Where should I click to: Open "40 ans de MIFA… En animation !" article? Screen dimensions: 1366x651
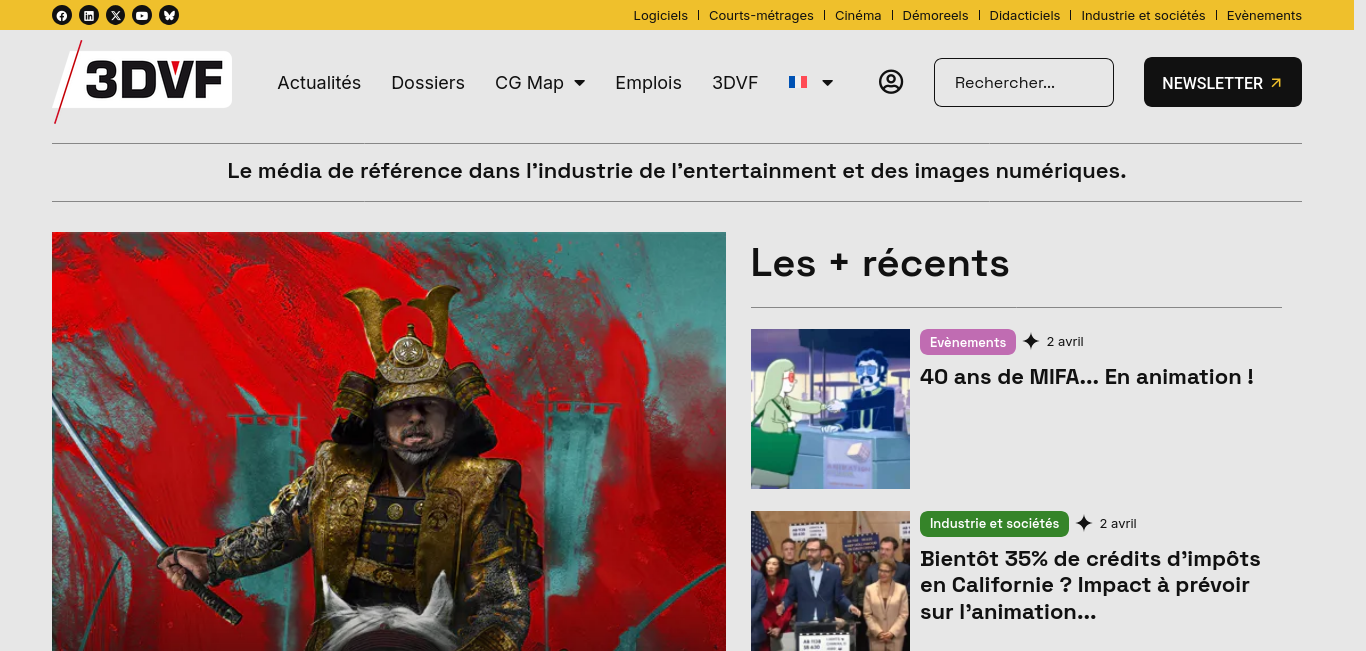click(x=1087, y=377)
